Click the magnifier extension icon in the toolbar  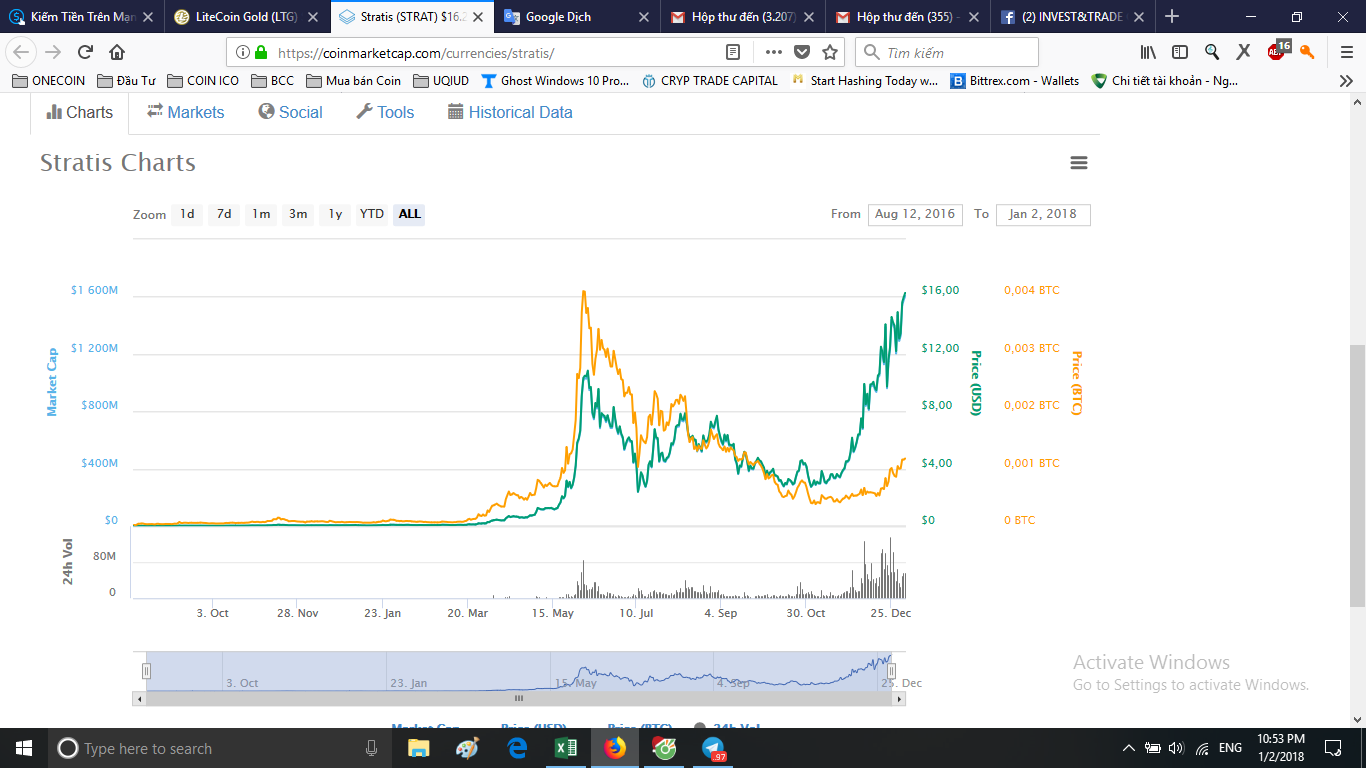tap(1212, 52)
